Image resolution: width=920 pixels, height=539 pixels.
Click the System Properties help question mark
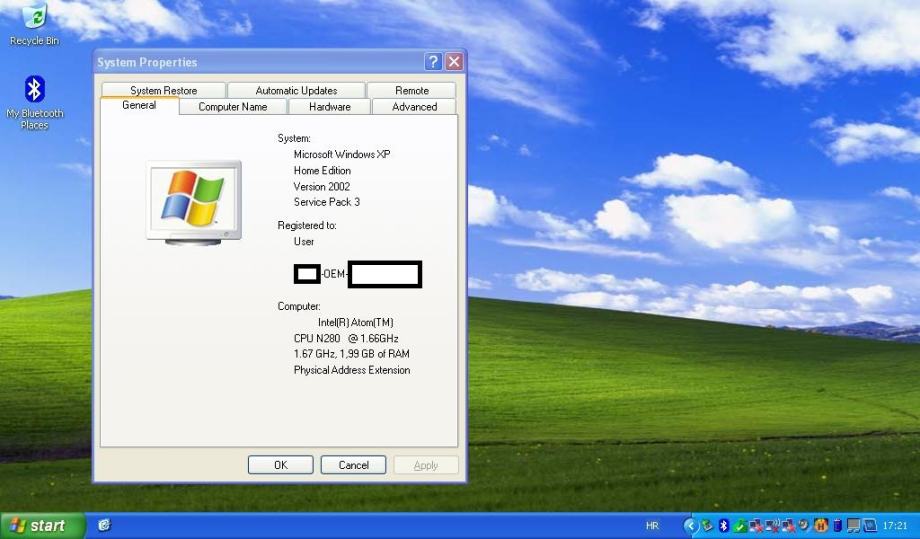(x=433, y=62)
